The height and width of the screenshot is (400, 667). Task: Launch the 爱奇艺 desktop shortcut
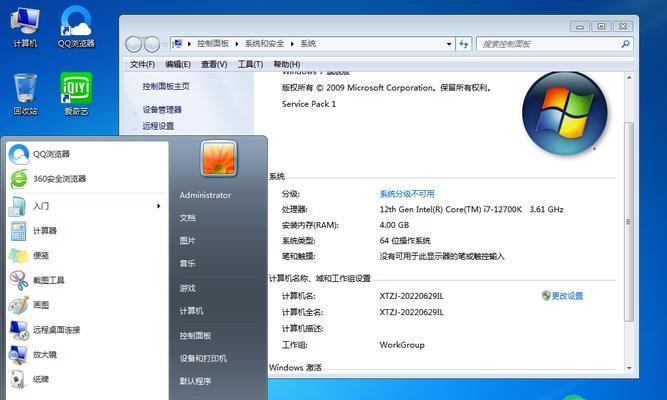pyautogui.click(x=76, y=94)
